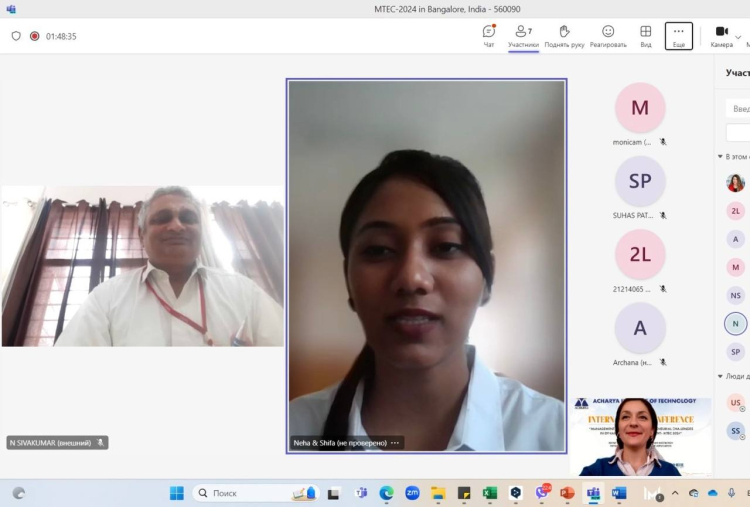Expand the second people section in list
This screenshot has width=750, height=507.
[x=720, y=376]
